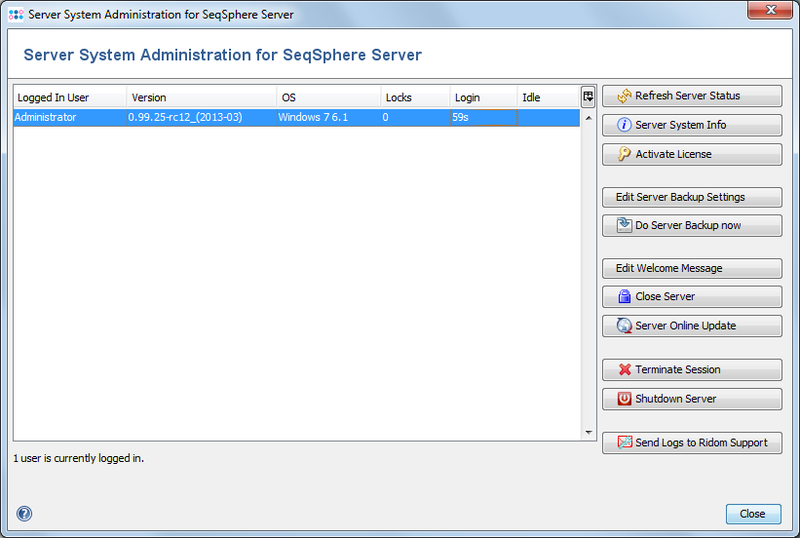This screenshot has height=538, width=800.
Task: Click Edit Server Backup Settings button
Action: click(x=692, y=196)
